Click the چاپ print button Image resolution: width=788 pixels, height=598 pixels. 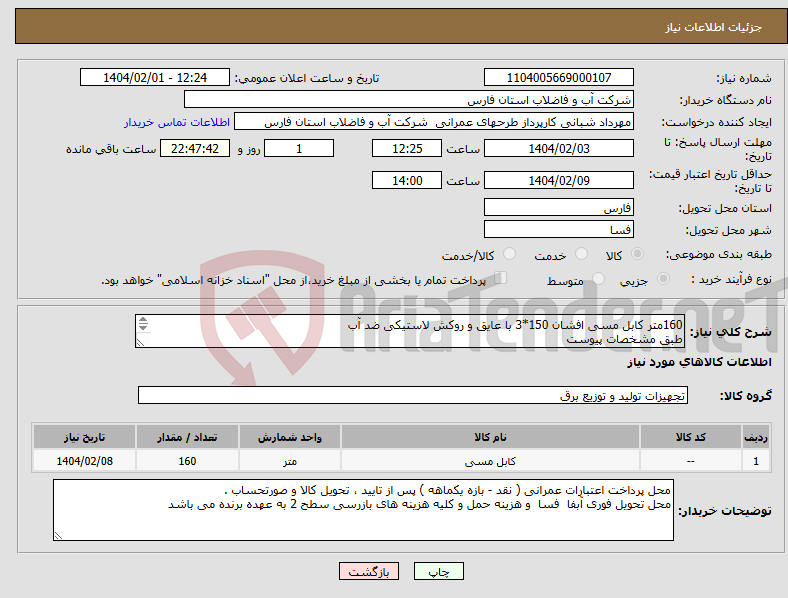[438, 571]
